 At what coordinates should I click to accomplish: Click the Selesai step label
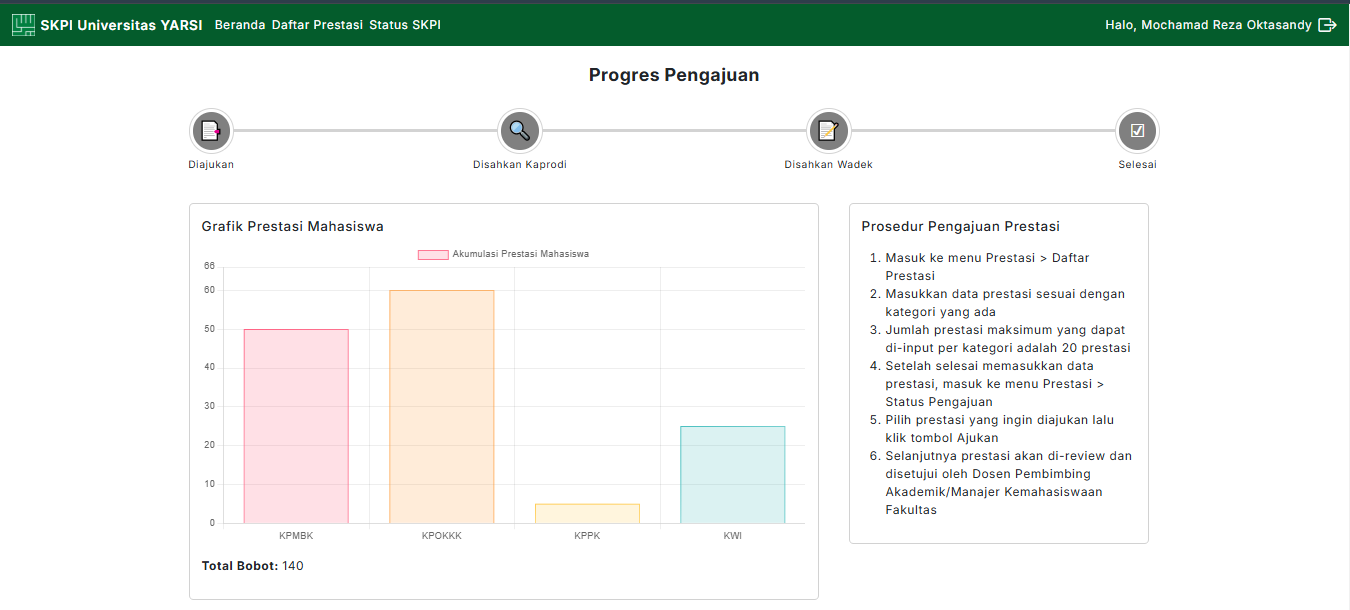coord(1138,165)
